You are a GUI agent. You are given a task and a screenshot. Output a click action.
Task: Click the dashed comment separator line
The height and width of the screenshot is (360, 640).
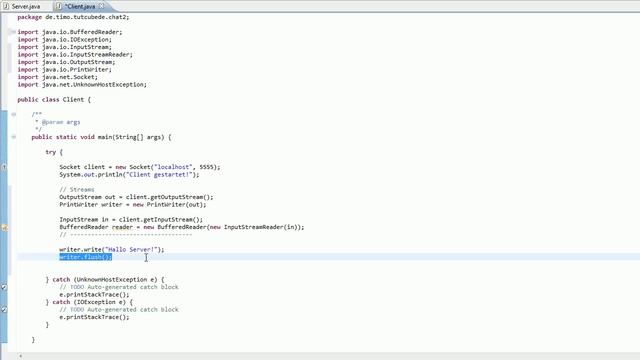(x=126, y=235)
